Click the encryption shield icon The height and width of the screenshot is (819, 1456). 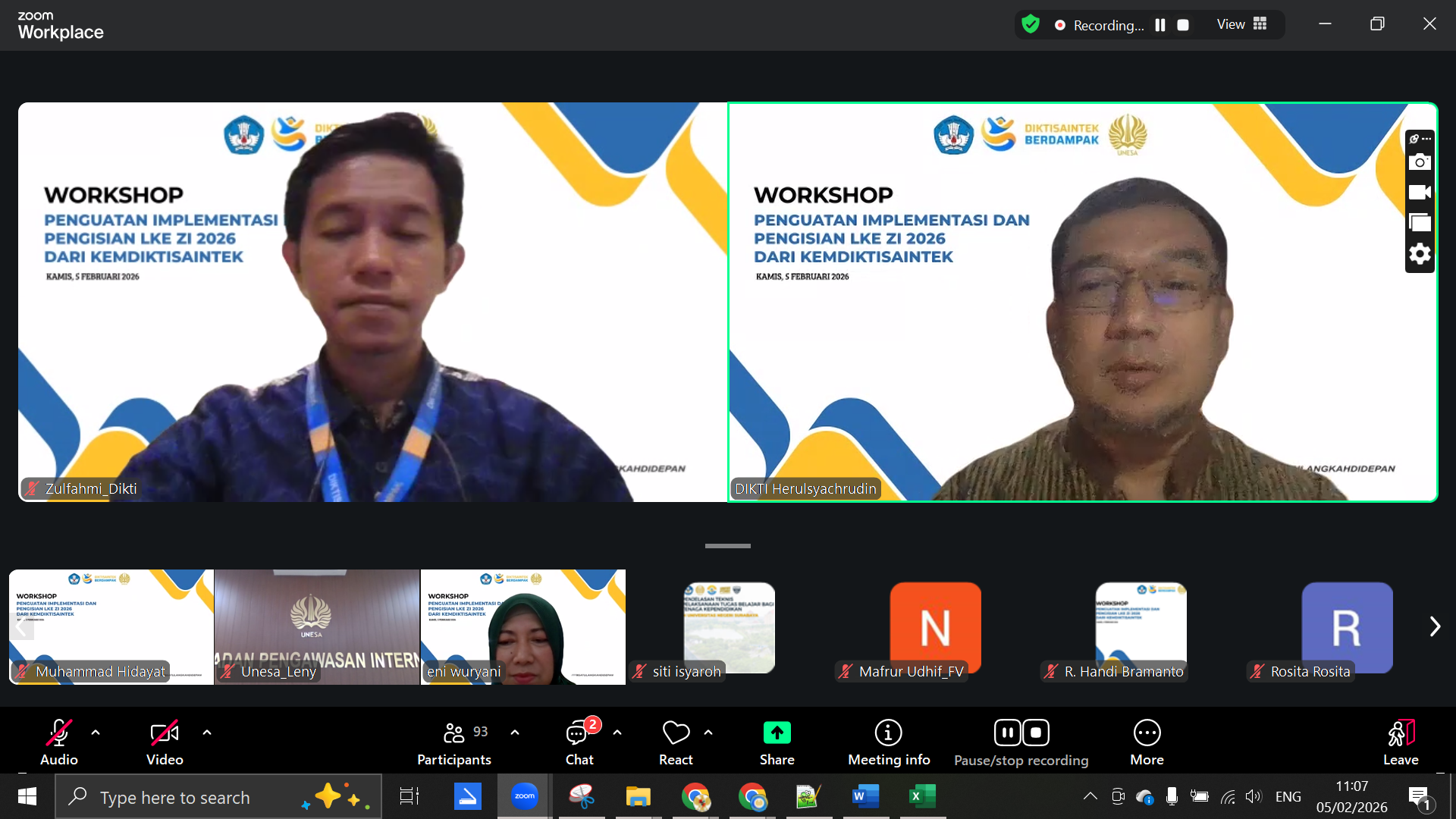1031,24
